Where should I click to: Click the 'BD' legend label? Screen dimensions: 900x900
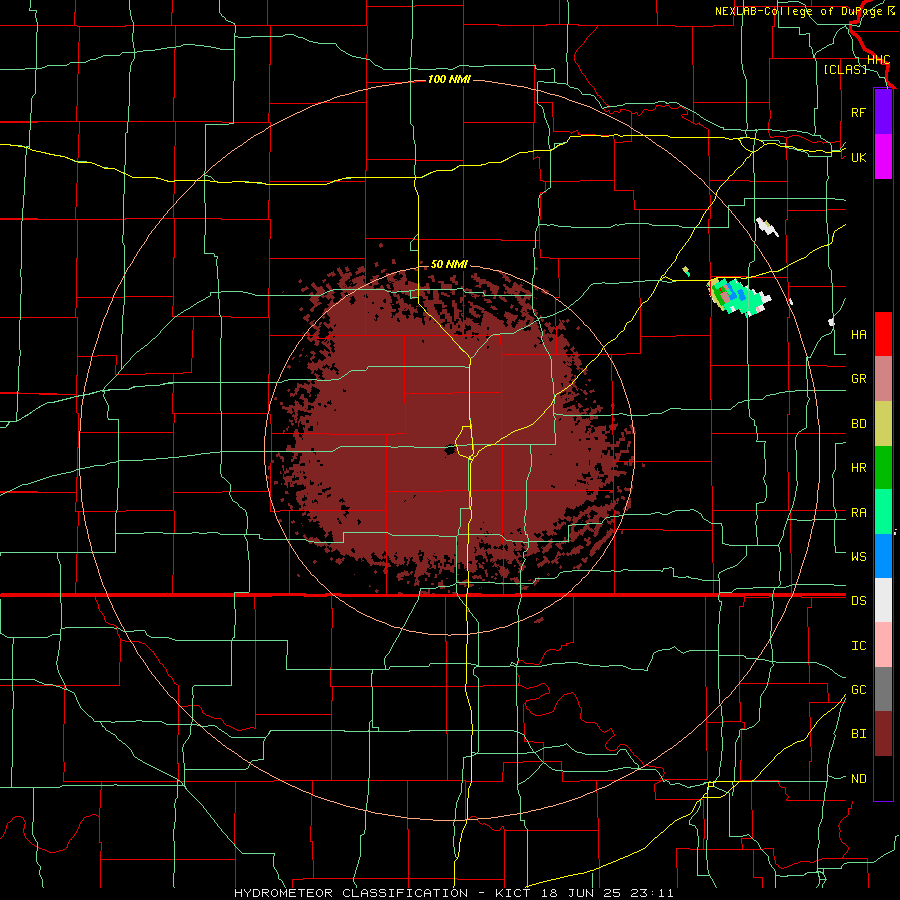pyautogui.click(x=858, y=424)
